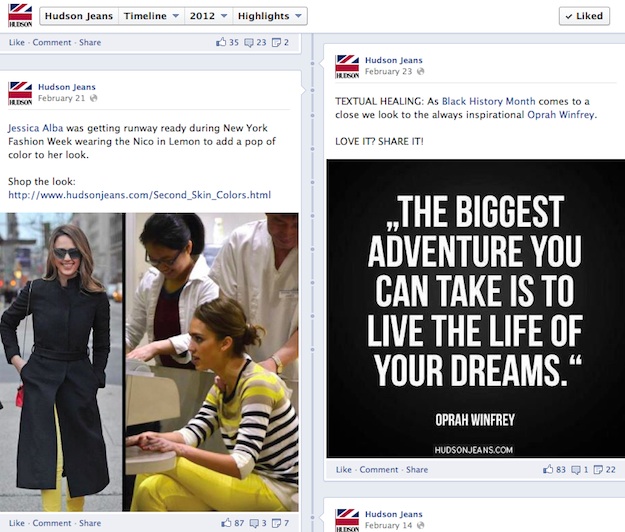Screen dimensions: 625x532
Task: Open the Oprah Winfrey link in post text
Action: click(561, 115)
